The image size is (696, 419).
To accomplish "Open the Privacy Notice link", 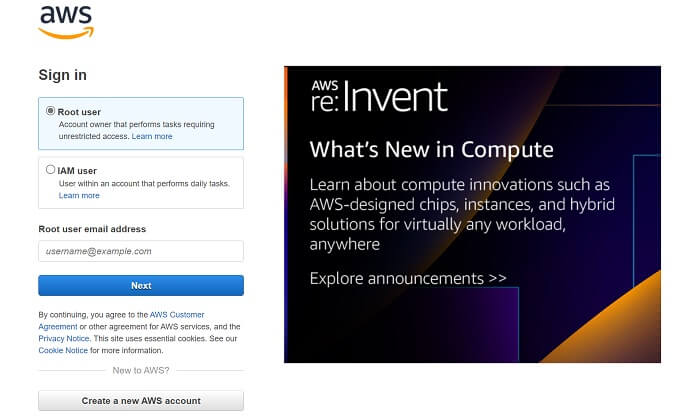I will [x=64, y=338].
